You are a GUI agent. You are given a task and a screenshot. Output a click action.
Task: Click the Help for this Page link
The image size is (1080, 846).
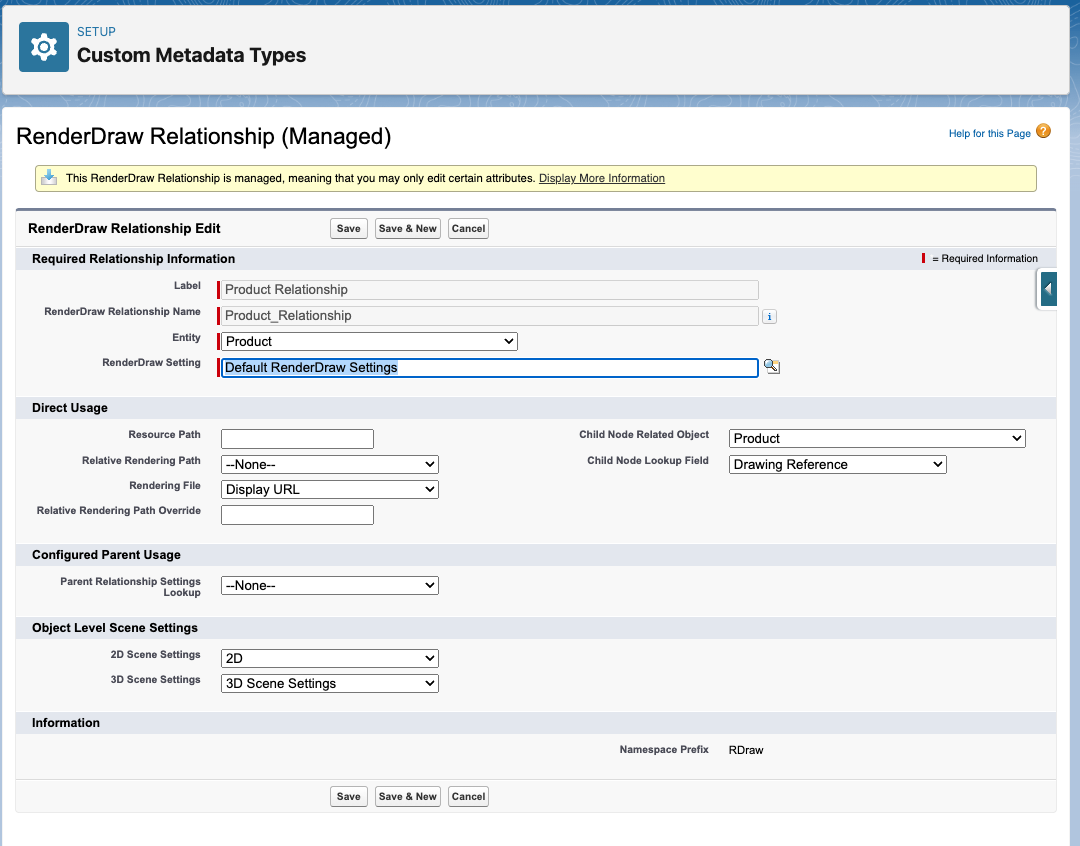(989, 133)
